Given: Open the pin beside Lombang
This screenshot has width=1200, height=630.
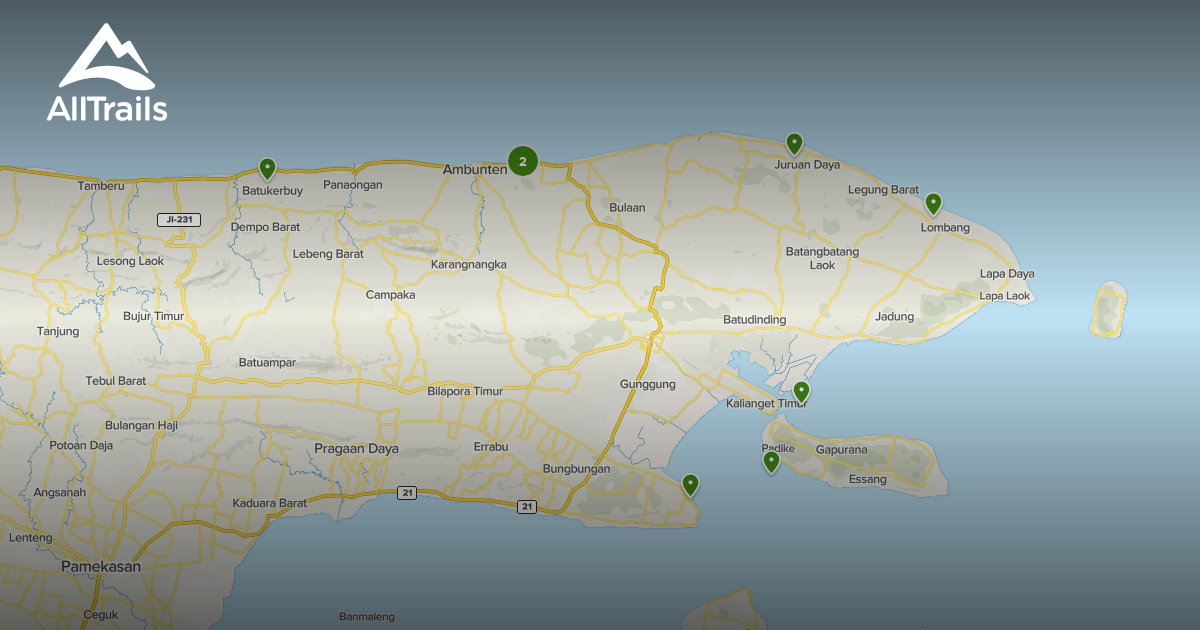Looking at the screenshot, I should [934, 204].
